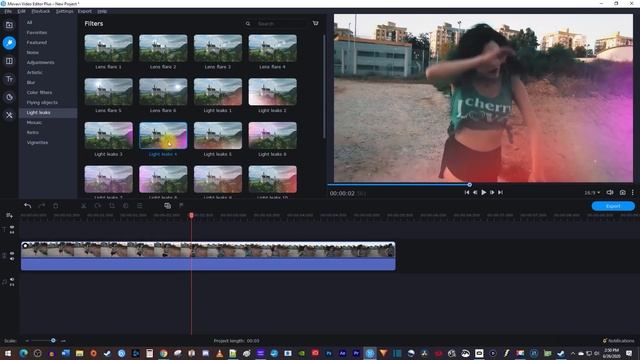
Task: Open the Transitions tab
Action: (x=9, y=61)
